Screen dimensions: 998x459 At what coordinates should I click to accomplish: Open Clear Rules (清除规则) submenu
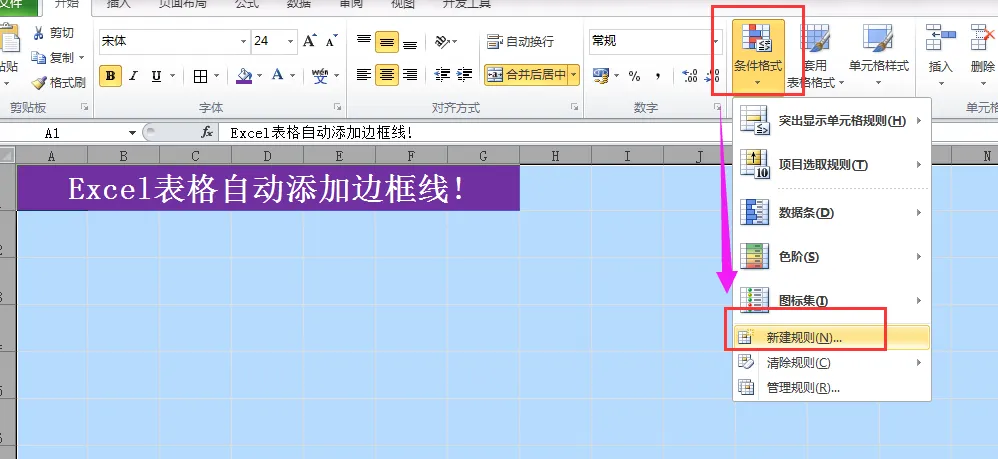coord(832,363)
